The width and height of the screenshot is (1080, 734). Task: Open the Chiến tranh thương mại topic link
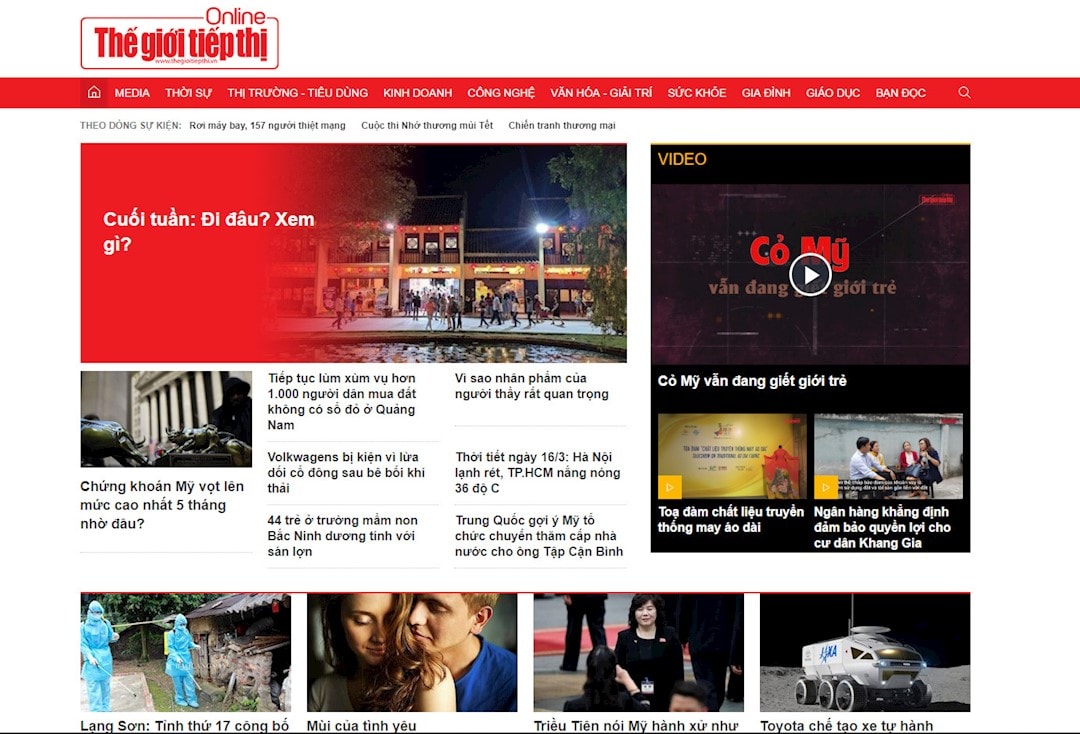pyautogui.click(x=561, y=126)
